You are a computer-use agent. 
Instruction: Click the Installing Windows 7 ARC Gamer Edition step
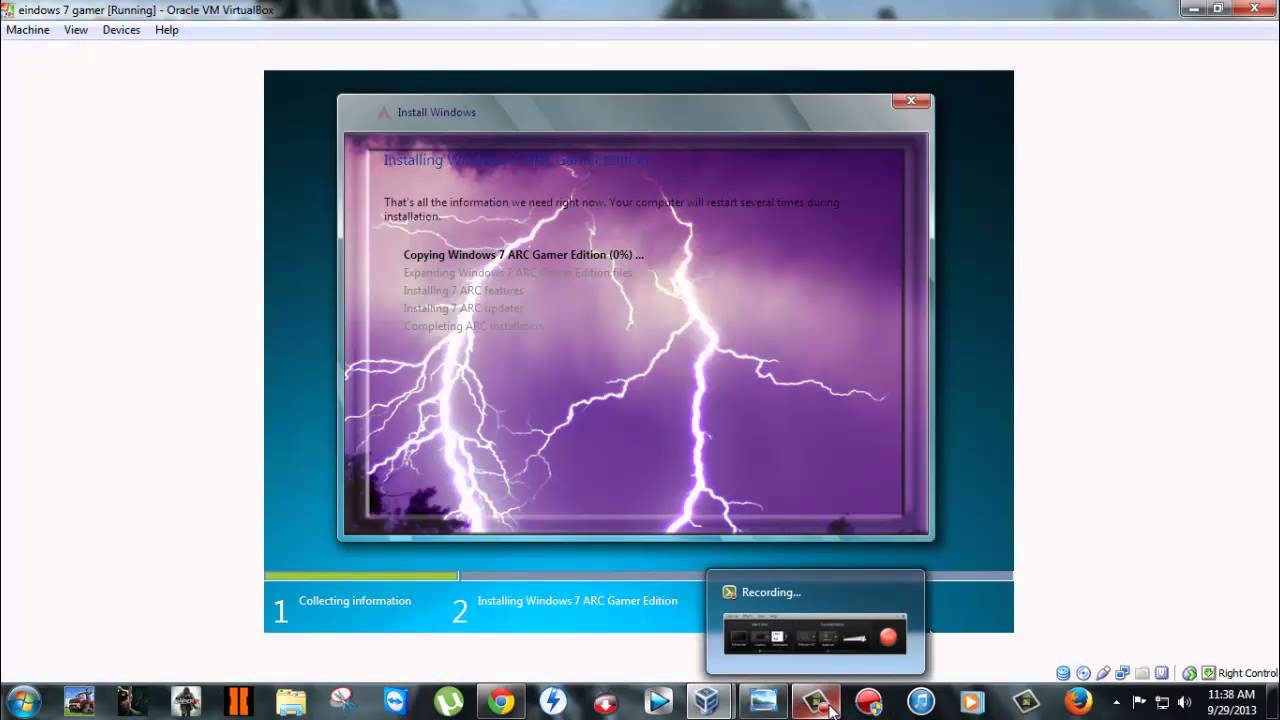click(x=577, y=601)
